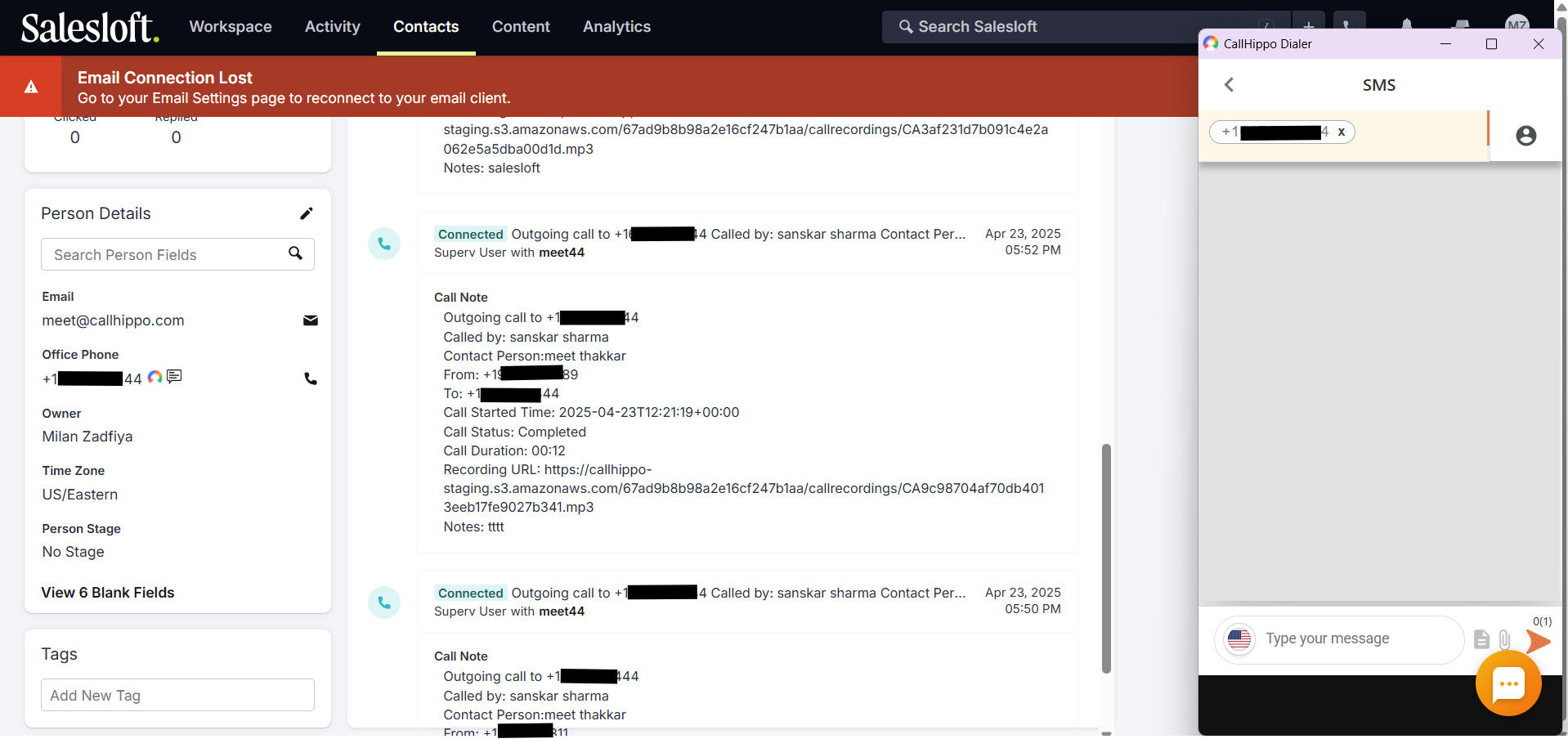
Task: Click the Type your message field
Action: [1357, 639]
